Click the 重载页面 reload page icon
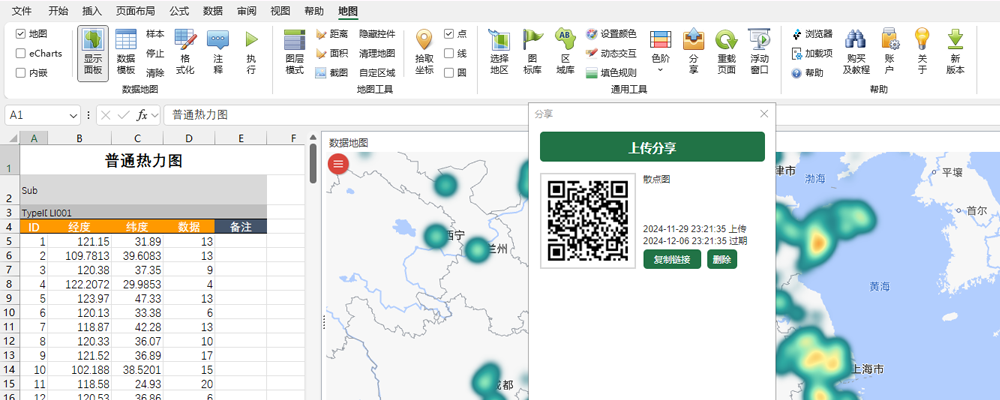The height and width of the screenshot is (400, 1000). [726, 52]
